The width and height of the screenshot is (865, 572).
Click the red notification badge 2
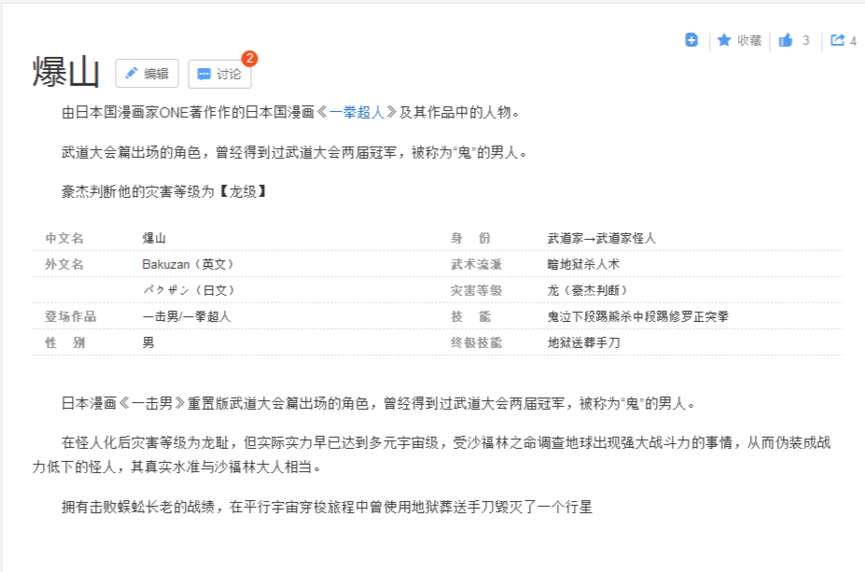tap(249, 58)
